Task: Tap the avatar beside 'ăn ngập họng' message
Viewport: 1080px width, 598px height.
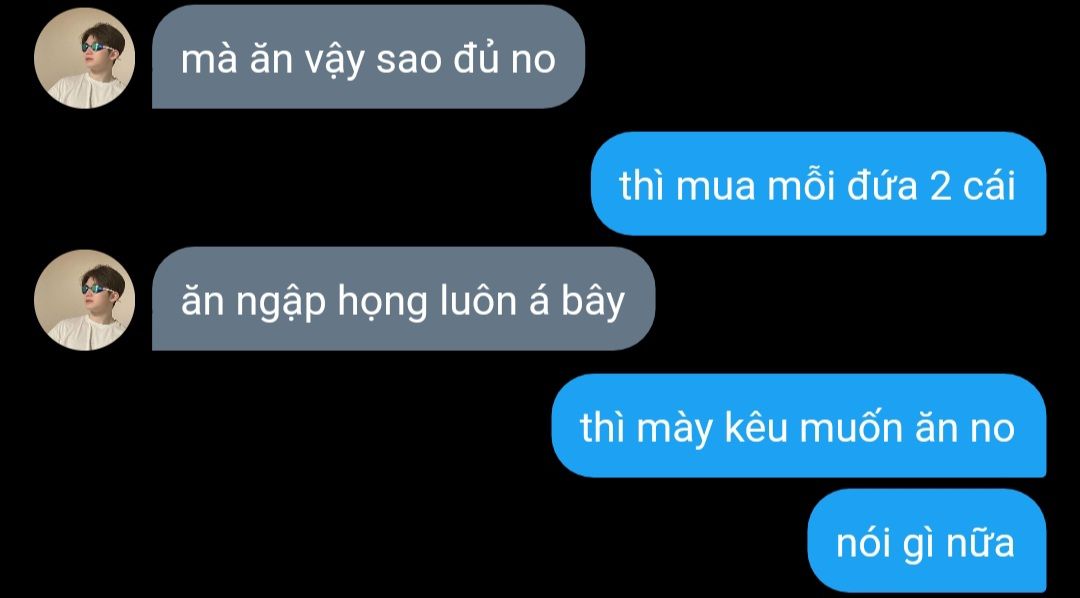Action: [x=84, y=300]
